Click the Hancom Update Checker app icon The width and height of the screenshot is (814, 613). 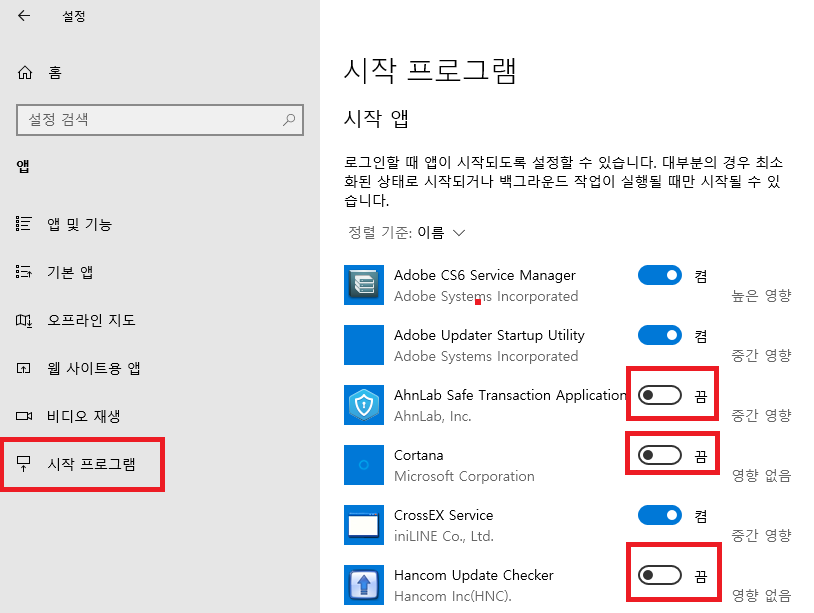click(x=364, y=585)
